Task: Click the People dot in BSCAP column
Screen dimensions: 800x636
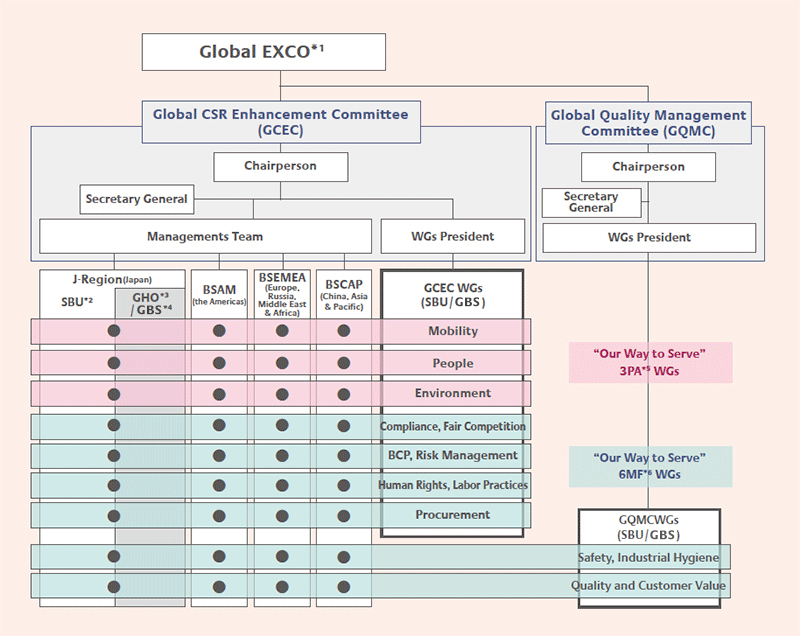Action: [344, 363]
